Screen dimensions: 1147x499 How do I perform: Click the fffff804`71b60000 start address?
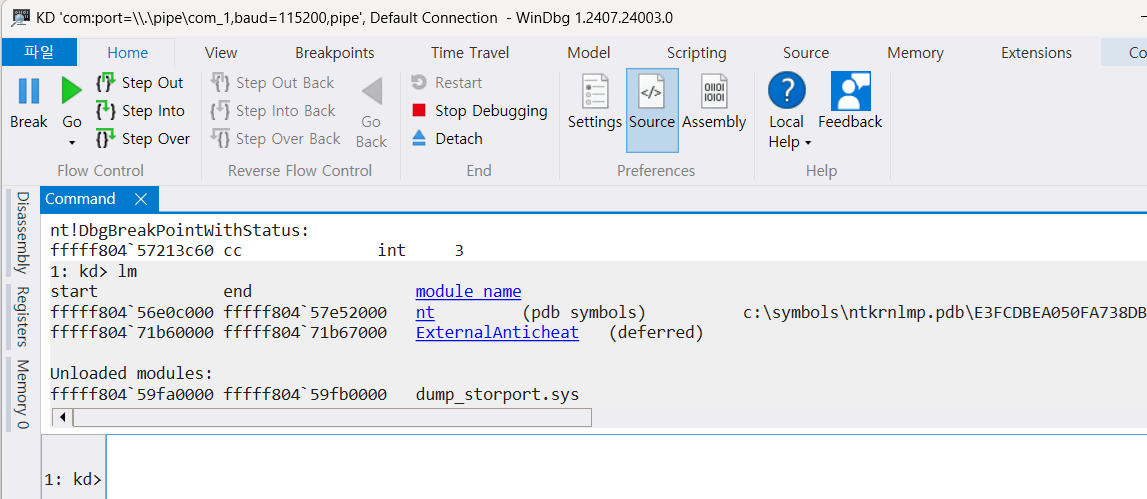tap(132, 333)
